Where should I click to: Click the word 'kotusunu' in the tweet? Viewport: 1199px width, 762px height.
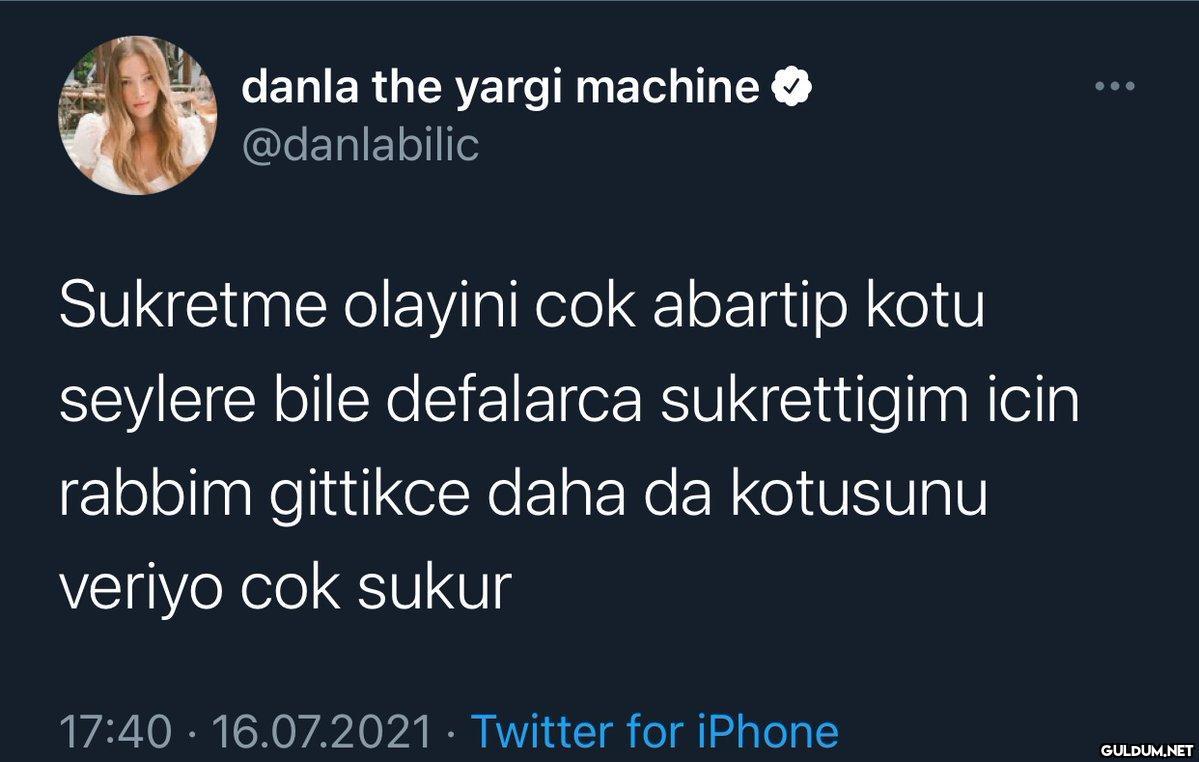pos(859,494)
